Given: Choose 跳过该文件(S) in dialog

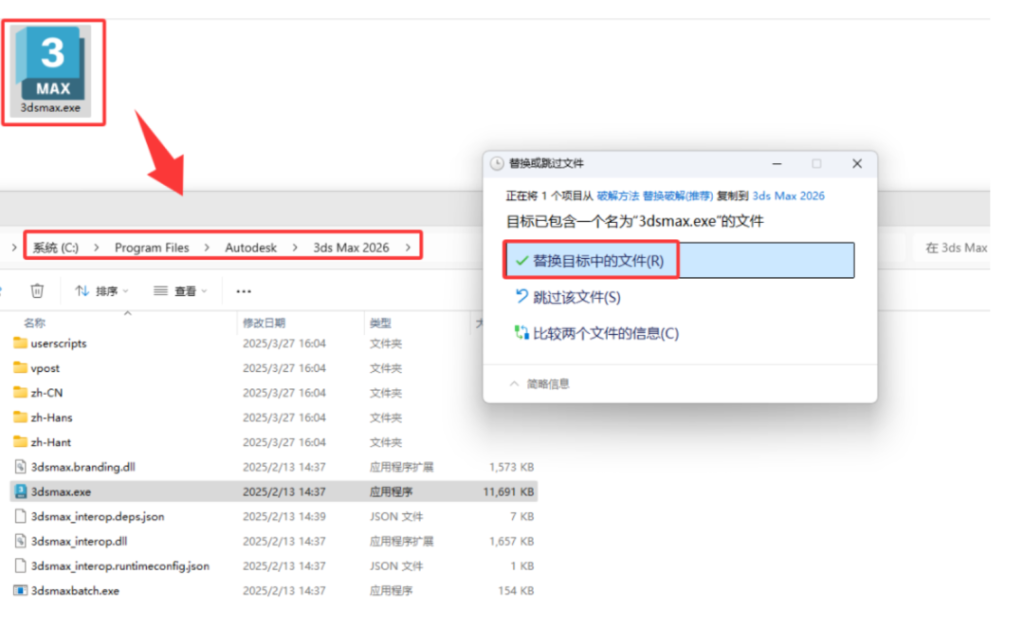Looking at the screenshot, I should click(576, 298).
